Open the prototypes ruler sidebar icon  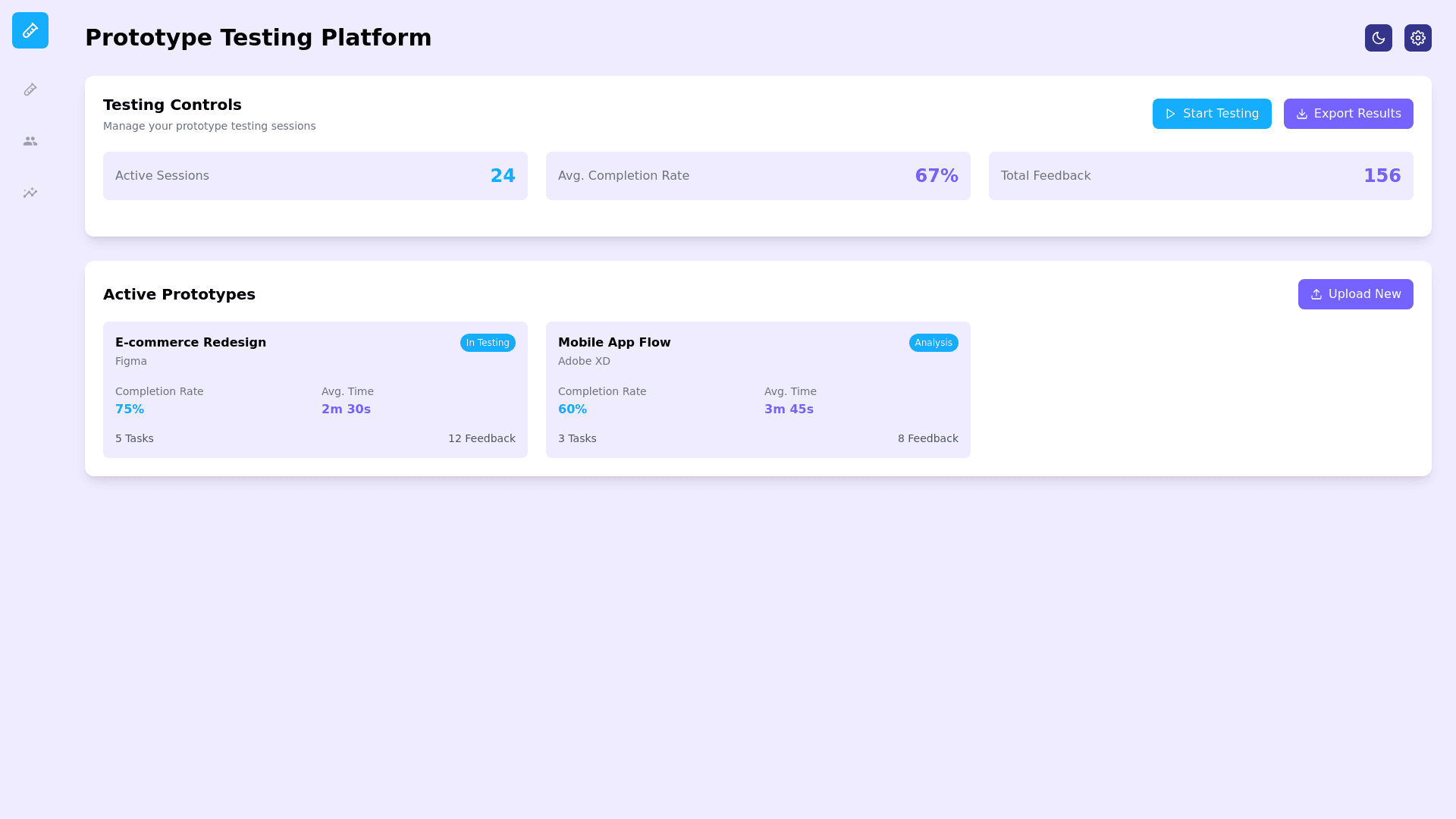(x=30, y=89)
